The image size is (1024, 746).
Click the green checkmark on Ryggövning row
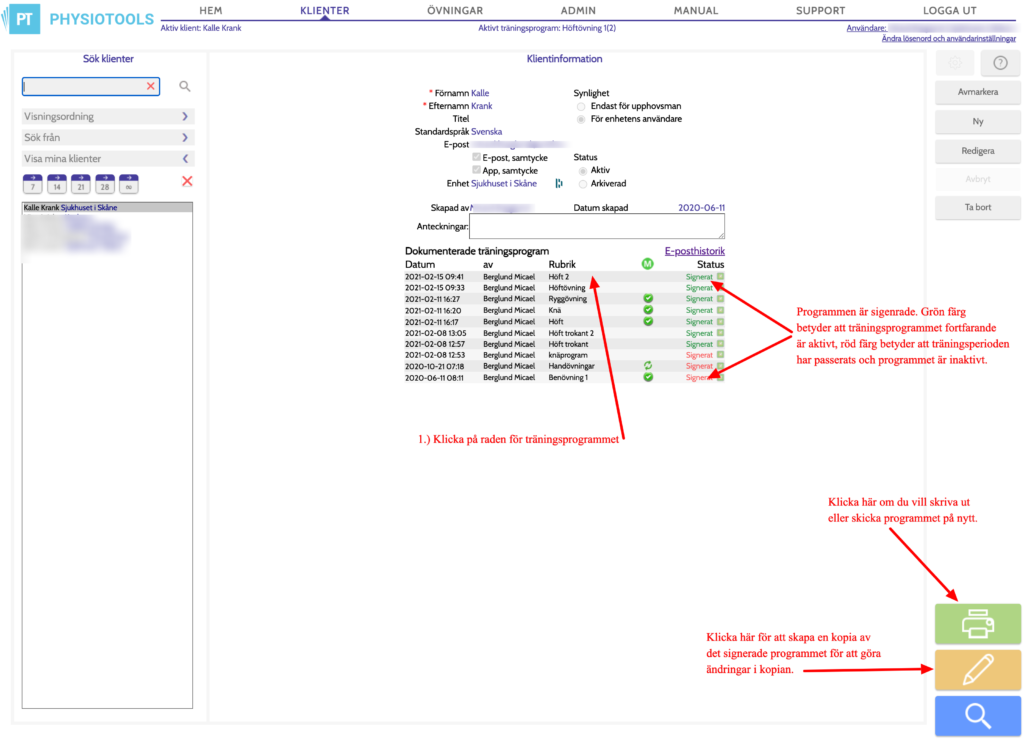point(648,299)
